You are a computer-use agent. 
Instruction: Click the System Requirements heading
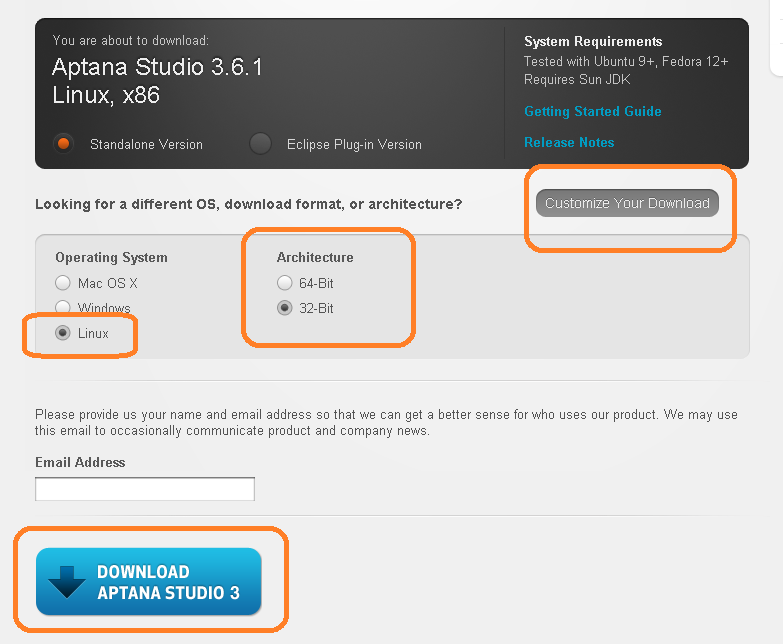[x=593, y=41]
